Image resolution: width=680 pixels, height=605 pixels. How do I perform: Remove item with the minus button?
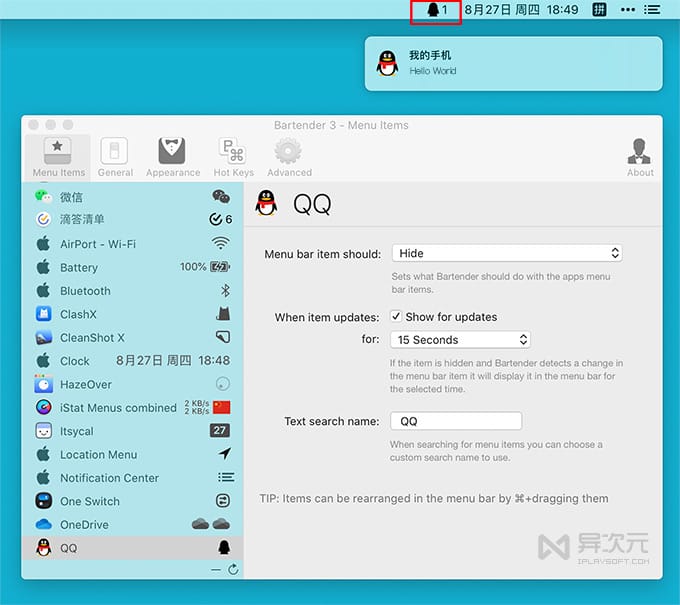pyautogui.click(x=216, y=569)
